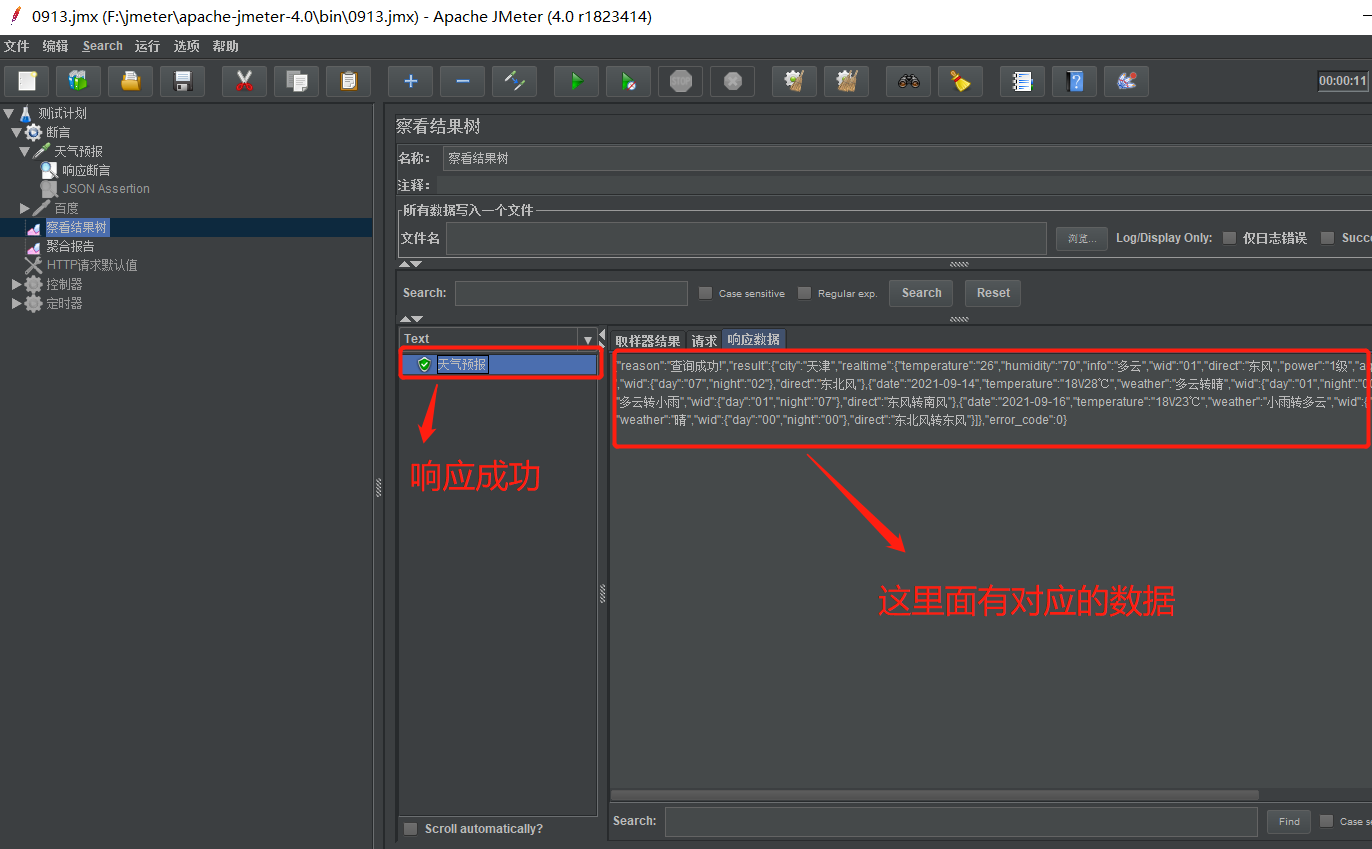Click the Open file folder icon
This screenshot has height=849, width=1372.
point(131,81)
